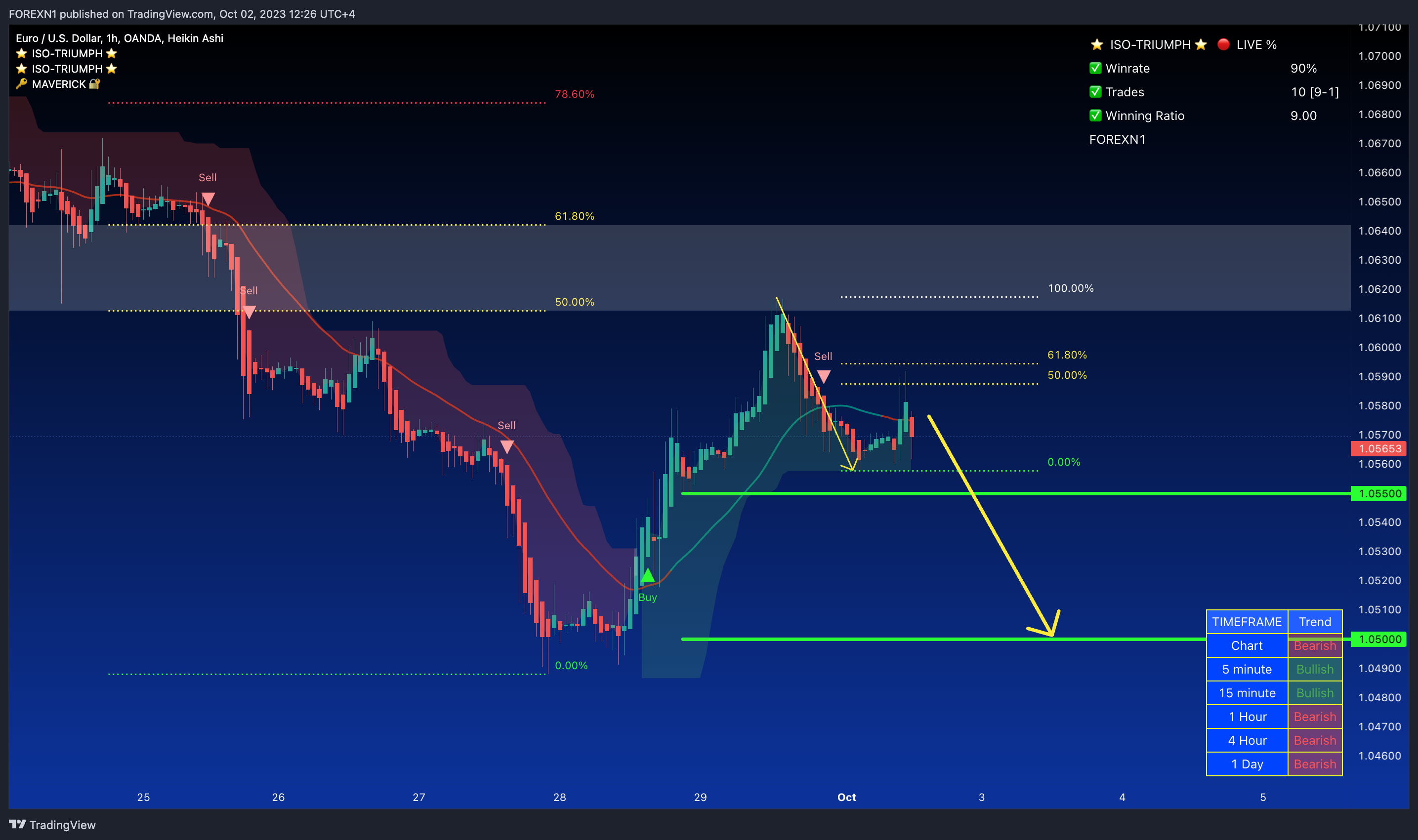Click the red 78.60% Fibonacci label
This screenshot has width=1418, height=840.
click(x=574, y=94)
